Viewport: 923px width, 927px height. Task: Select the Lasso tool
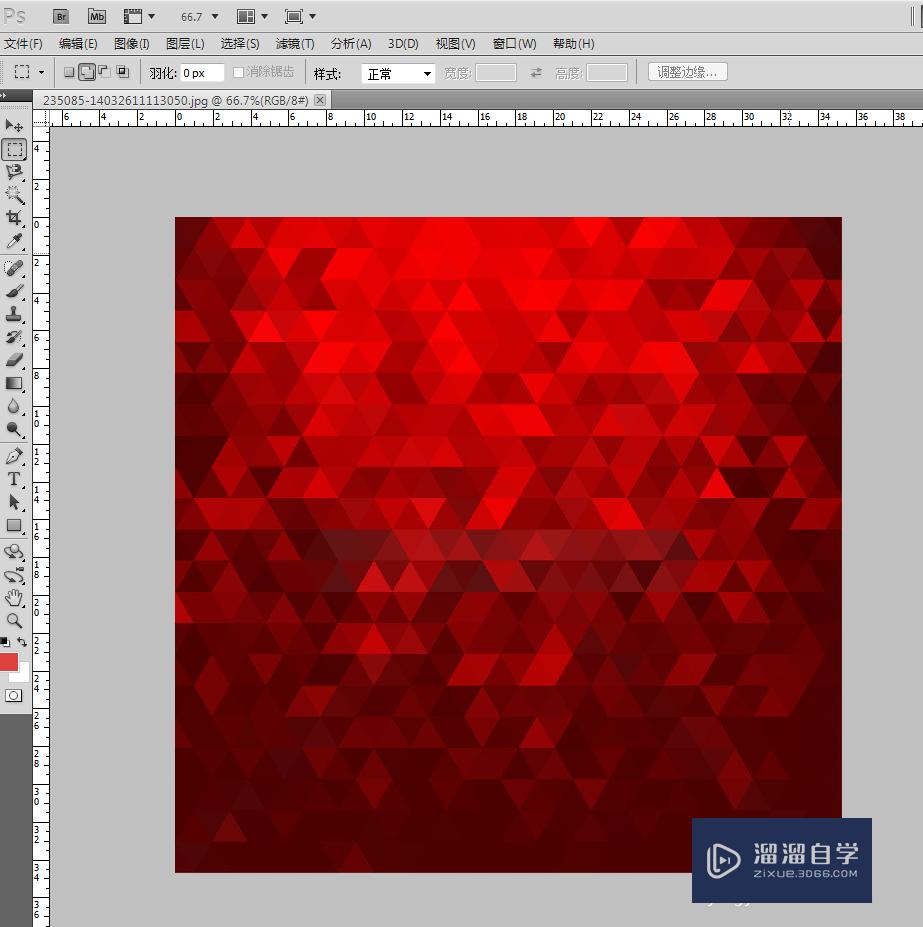click(x=14, y=172)
